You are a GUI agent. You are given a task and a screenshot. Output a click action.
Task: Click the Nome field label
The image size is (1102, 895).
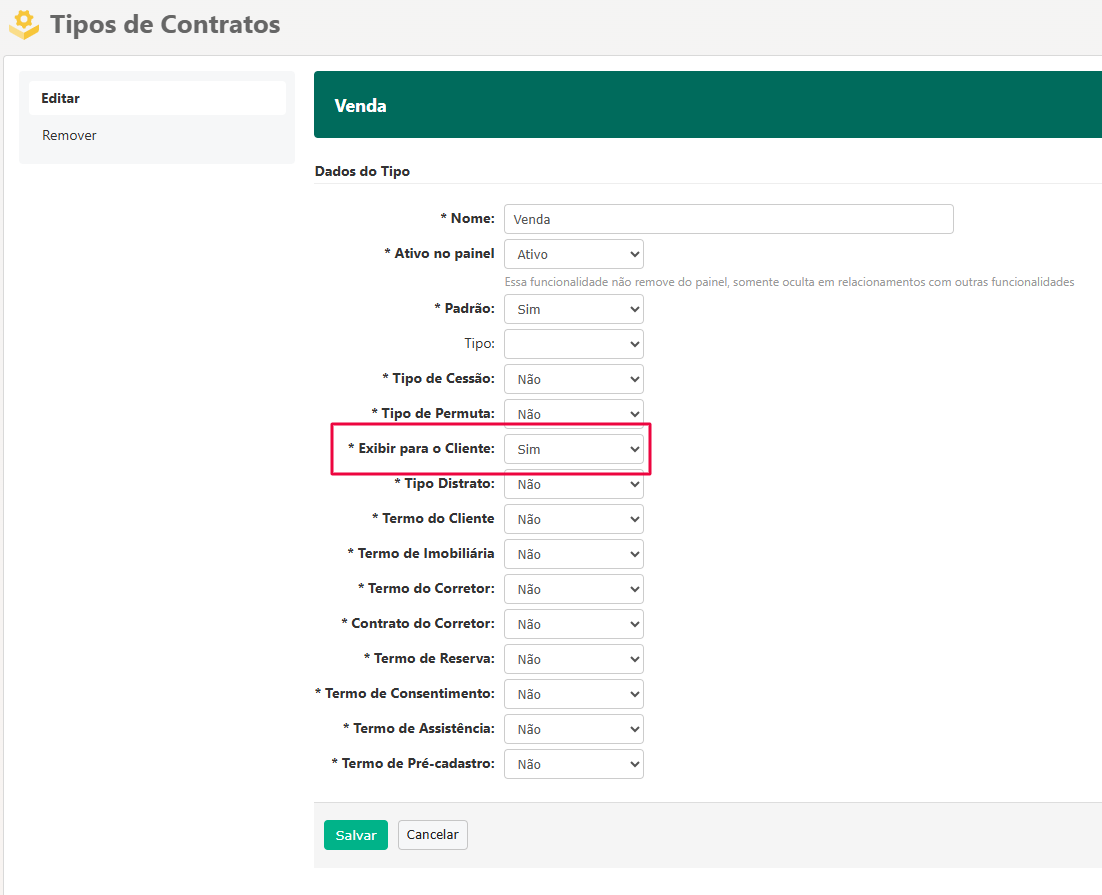467,219
